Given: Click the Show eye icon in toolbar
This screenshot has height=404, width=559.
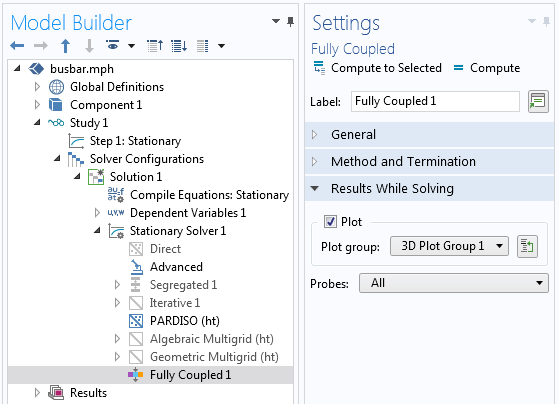Looking at the screenshot, I should pos(113,45).
